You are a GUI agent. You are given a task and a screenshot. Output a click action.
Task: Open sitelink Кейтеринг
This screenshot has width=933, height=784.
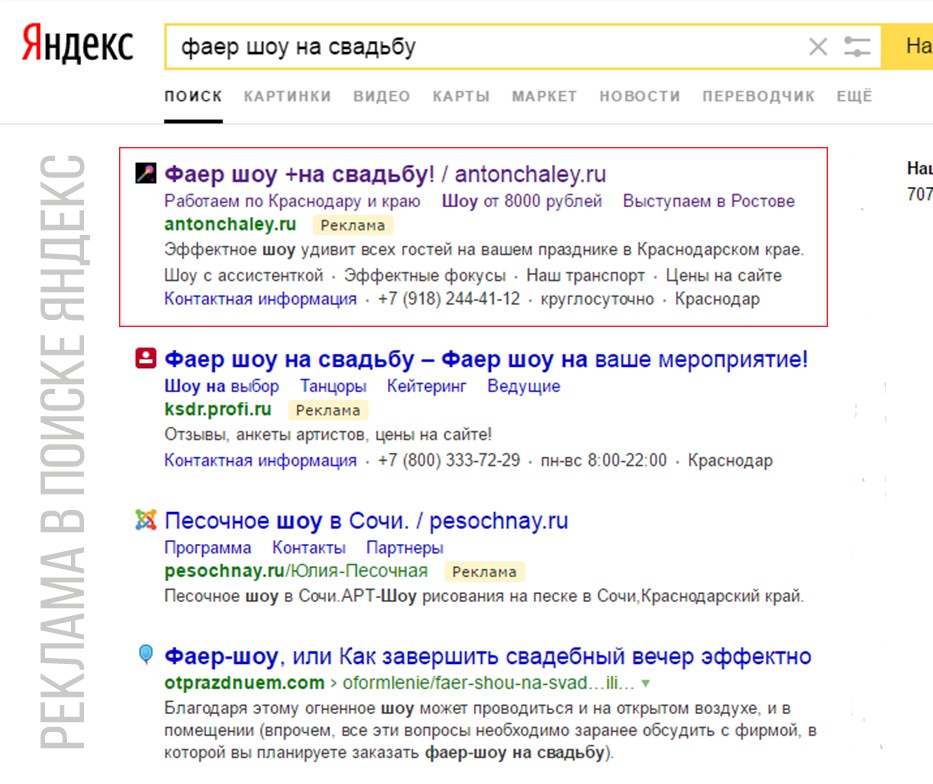point(427,386)
